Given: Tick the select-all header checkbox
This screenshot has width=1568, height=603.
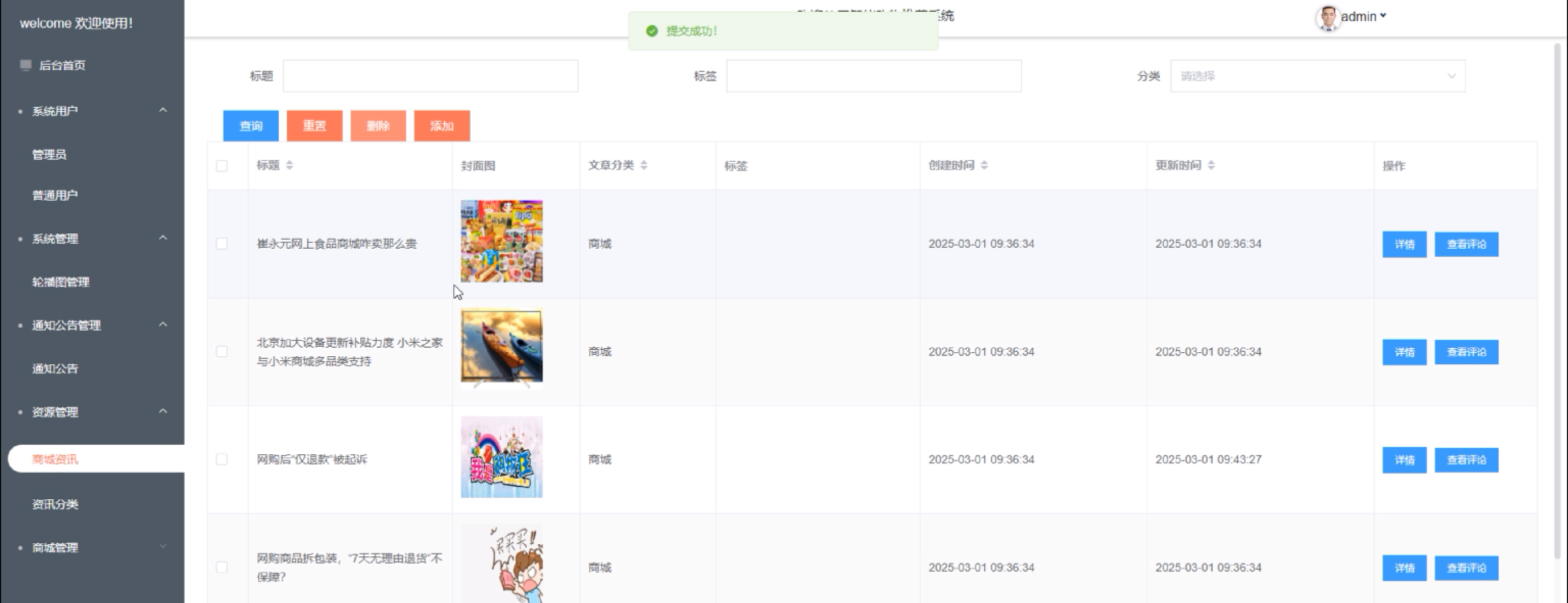Looking at the screenshot, I should pos(222,165).
